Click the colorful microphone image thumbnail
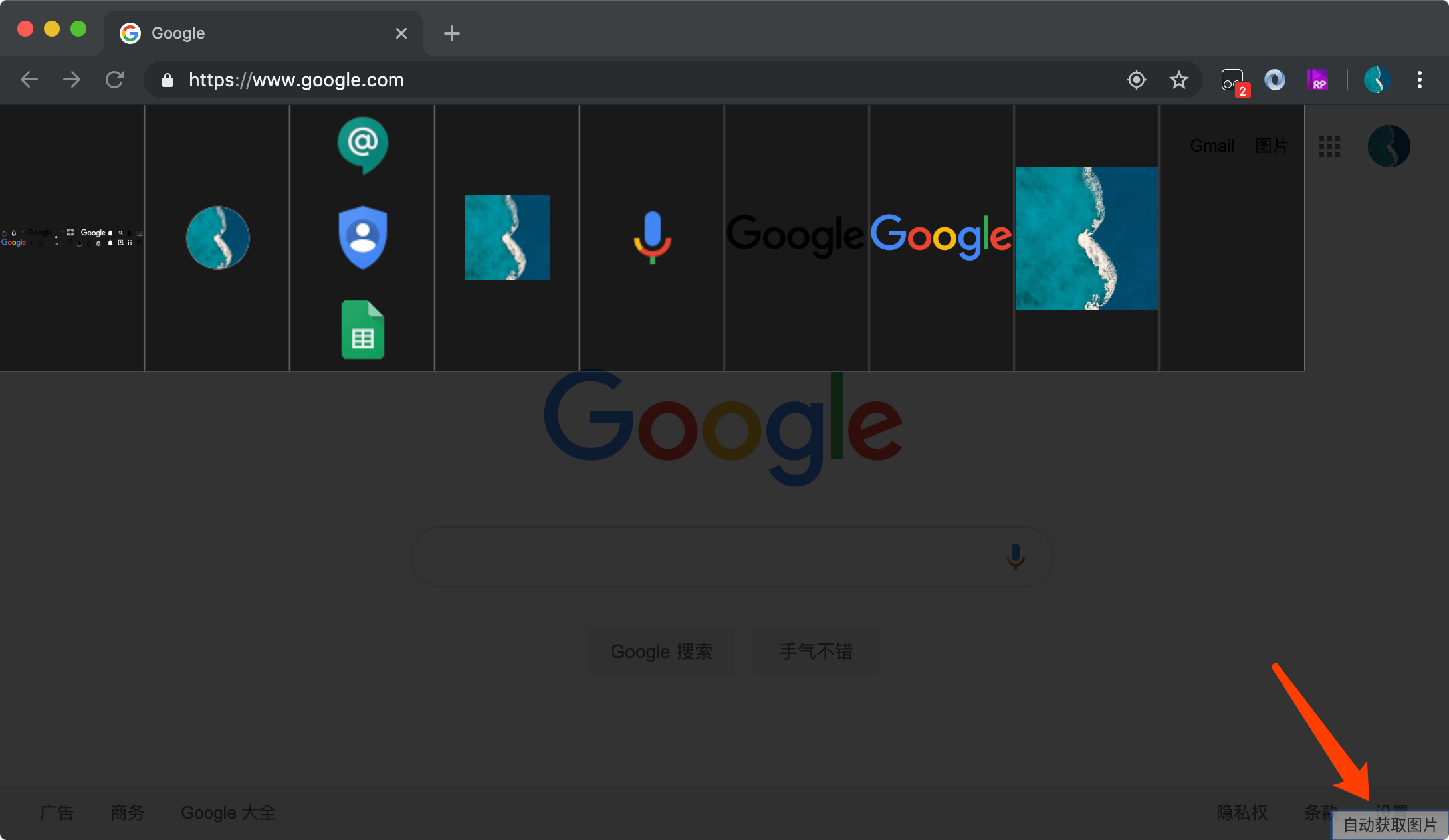The image size is (1449, 840). point(652,237)
